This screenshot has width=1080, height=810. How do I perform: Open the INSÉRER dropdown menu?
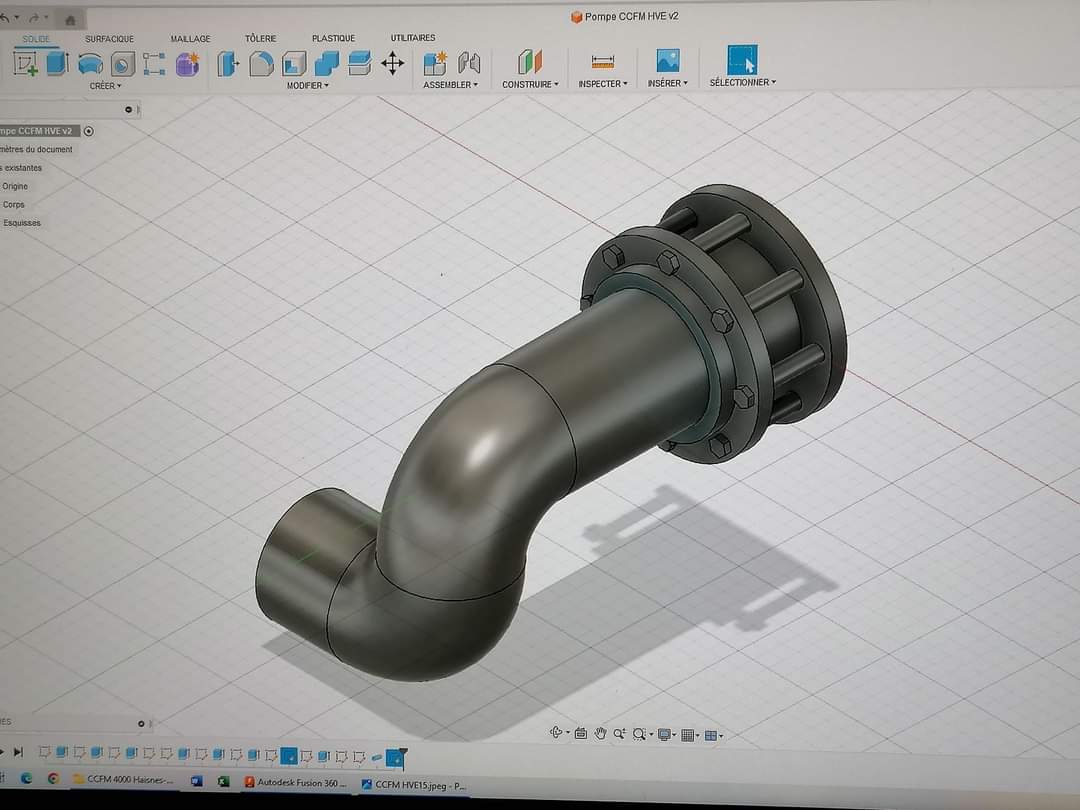(x=667, y=83)
